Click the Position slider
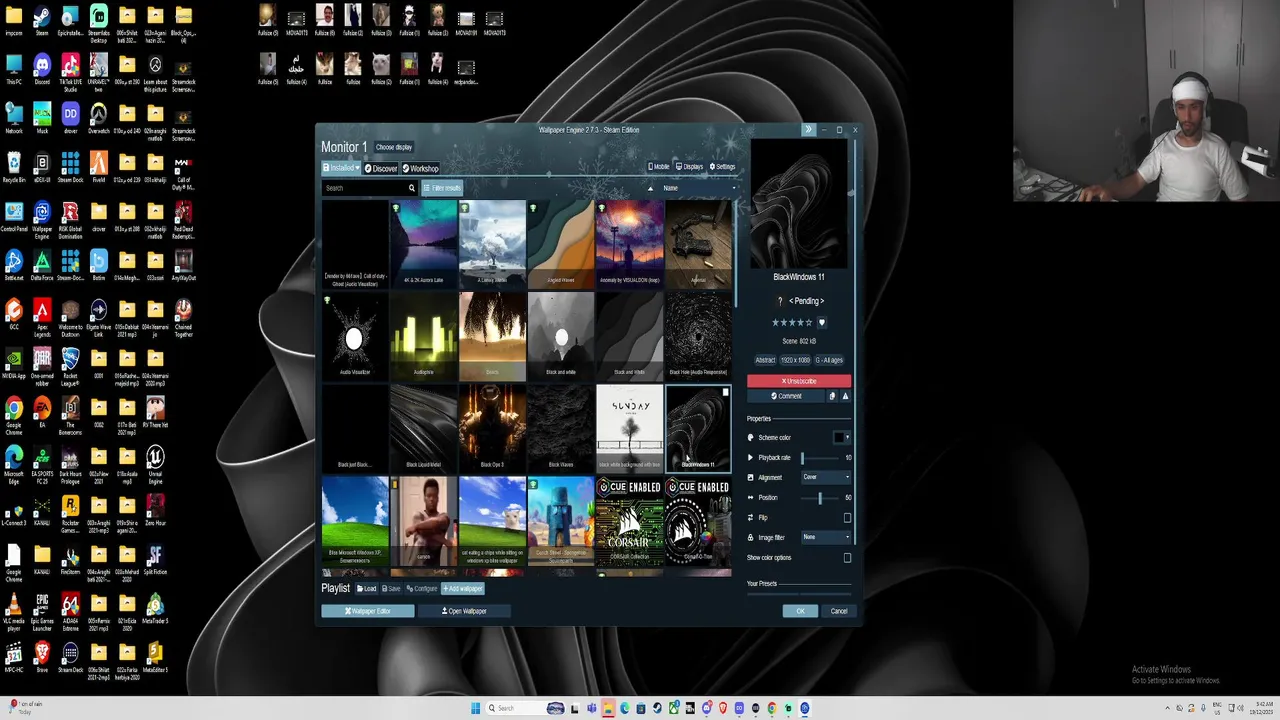This screenshot has height=720, width=1280. point(818,497)
